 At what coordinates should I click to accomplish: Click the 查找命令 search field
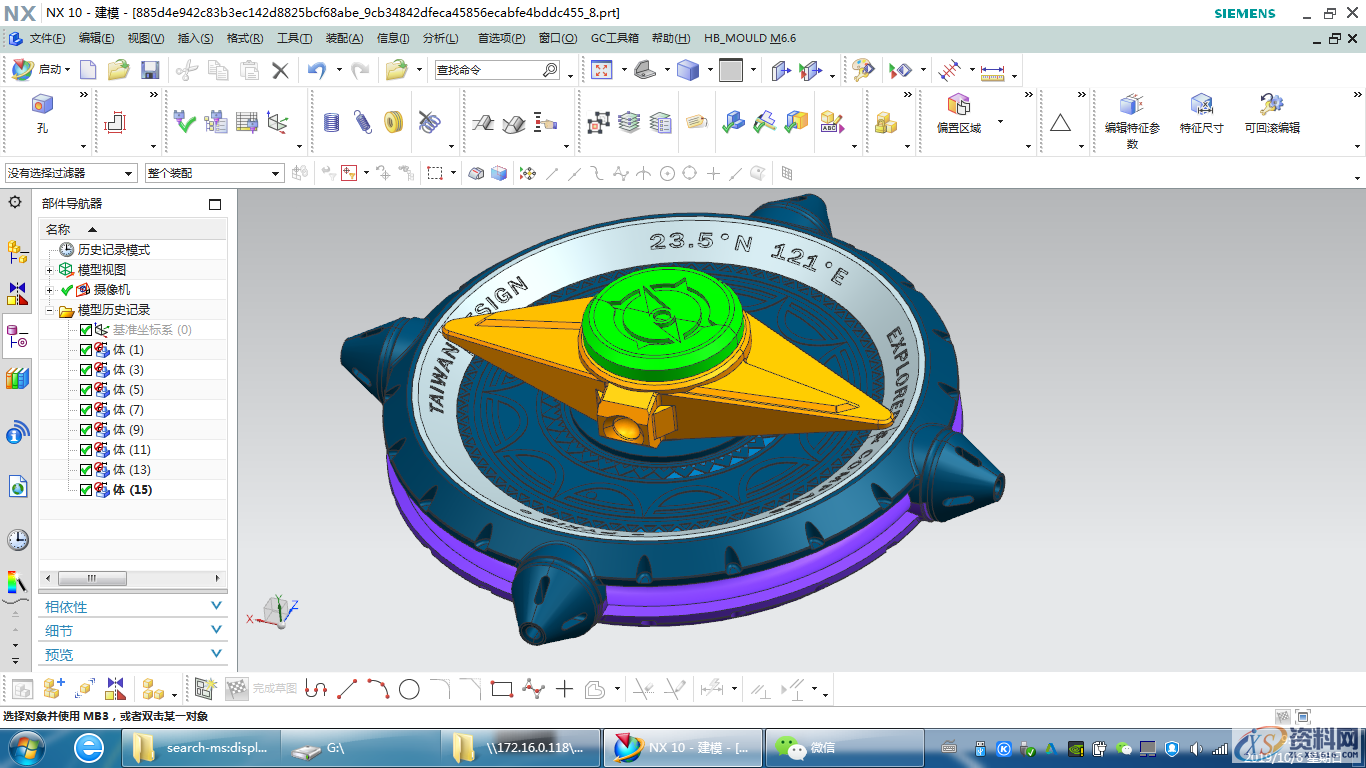tap(488, 70)
